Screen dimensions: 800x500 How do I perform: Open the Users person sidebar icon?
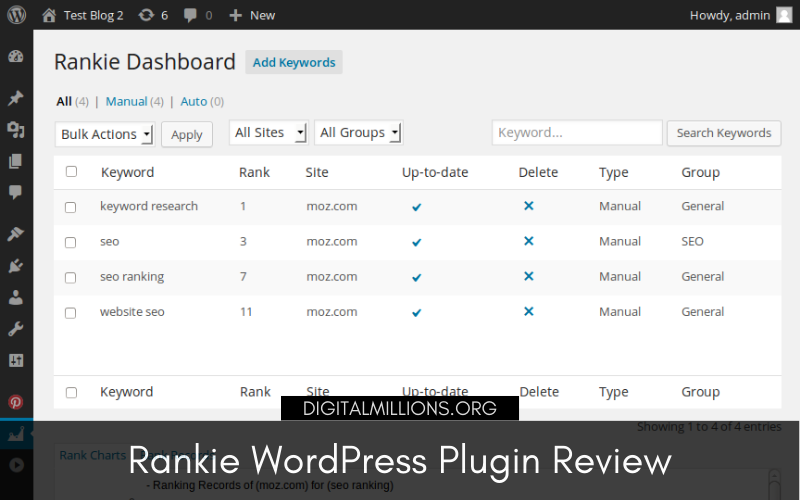coord(16,297)
